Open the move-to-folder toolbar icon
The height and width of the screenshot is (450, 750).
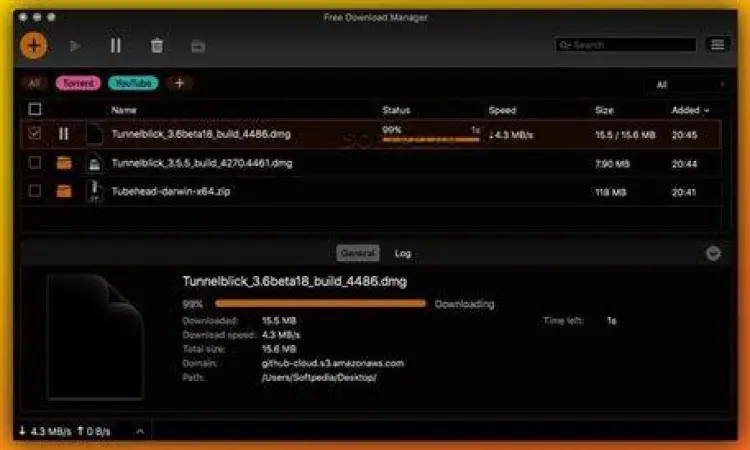(198, 46)
